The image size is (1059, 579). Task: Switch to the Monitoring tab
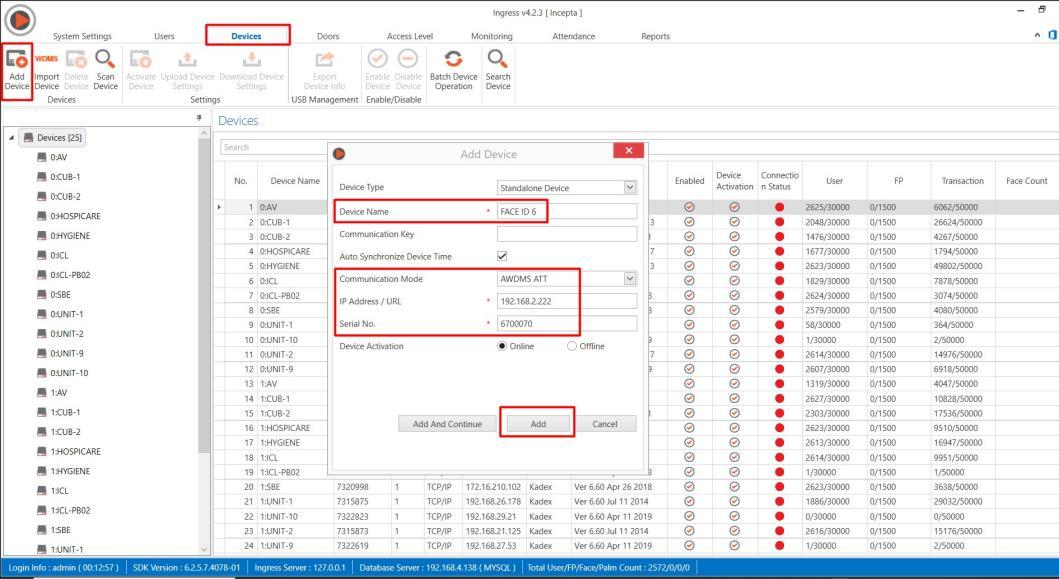click(492, 36)
